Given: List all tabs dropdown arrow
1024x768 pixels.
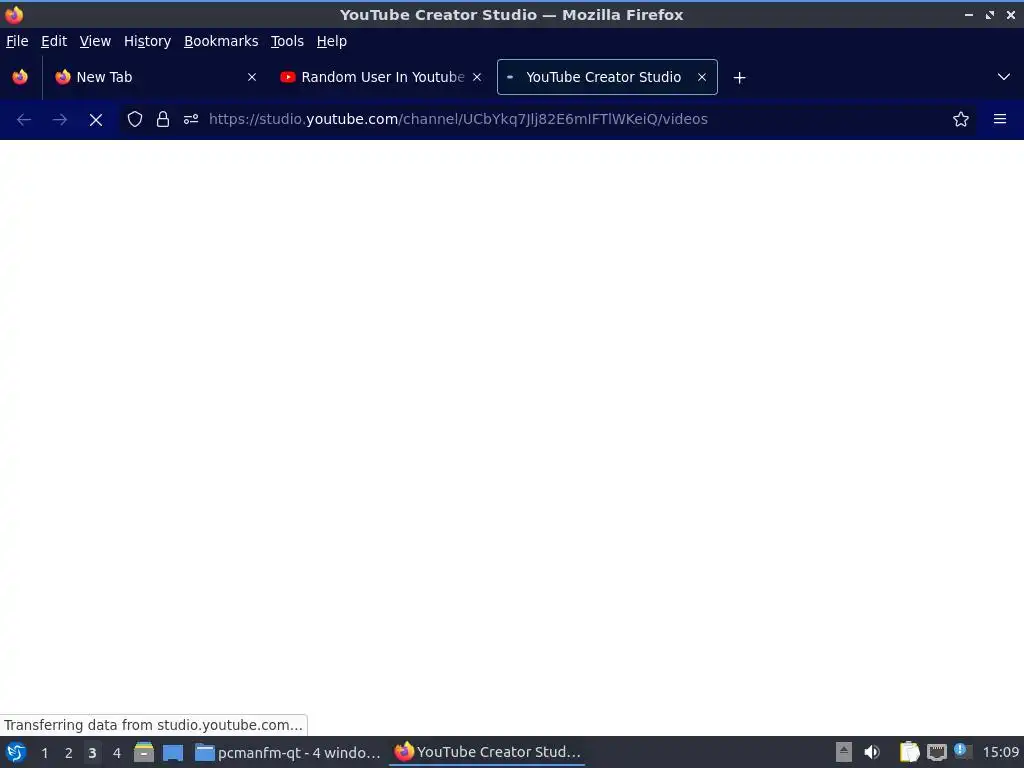Looking at the screenshot, I should coord(1004,77).
